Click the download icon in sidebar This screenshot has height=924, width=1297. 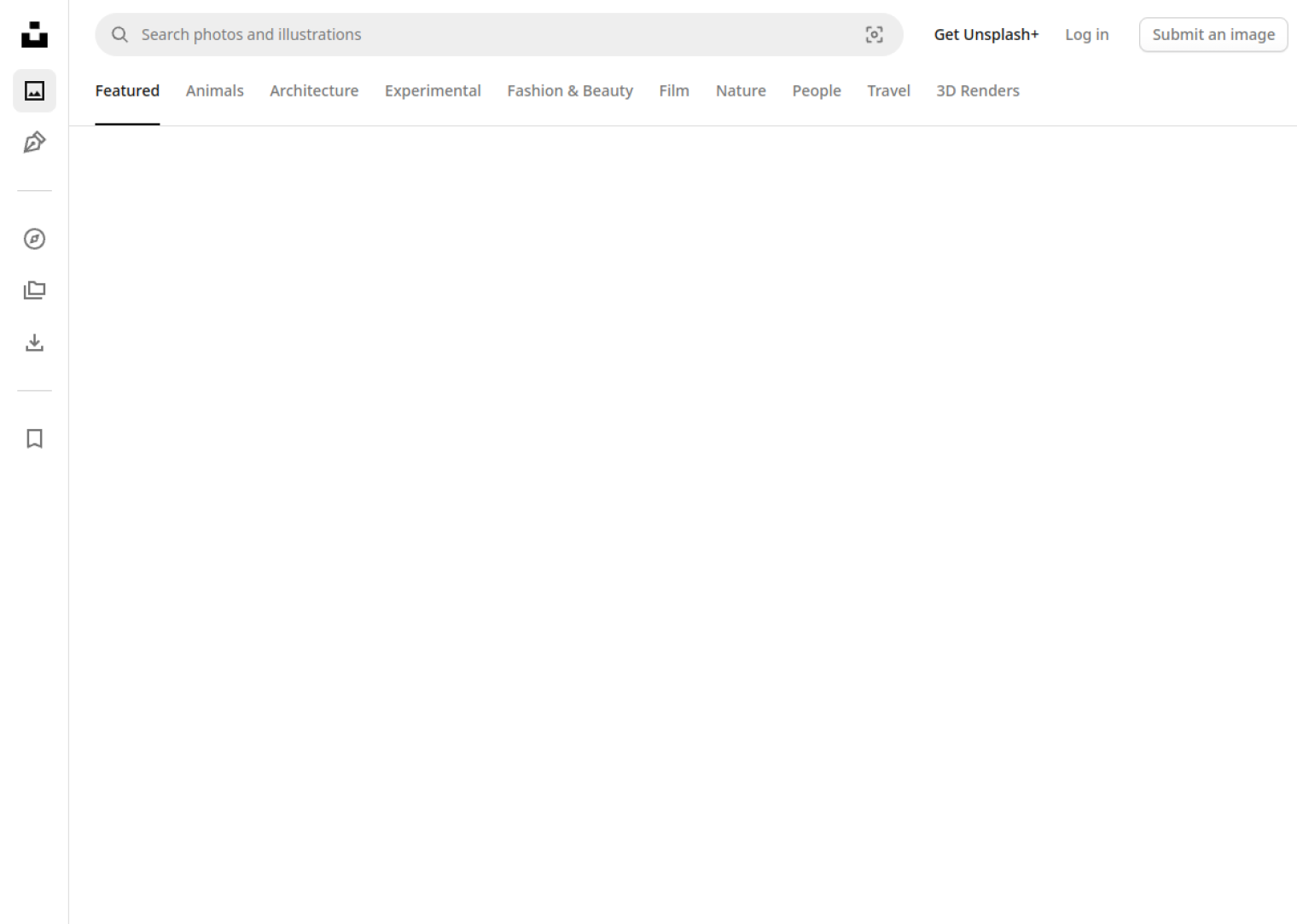(34, 343)
